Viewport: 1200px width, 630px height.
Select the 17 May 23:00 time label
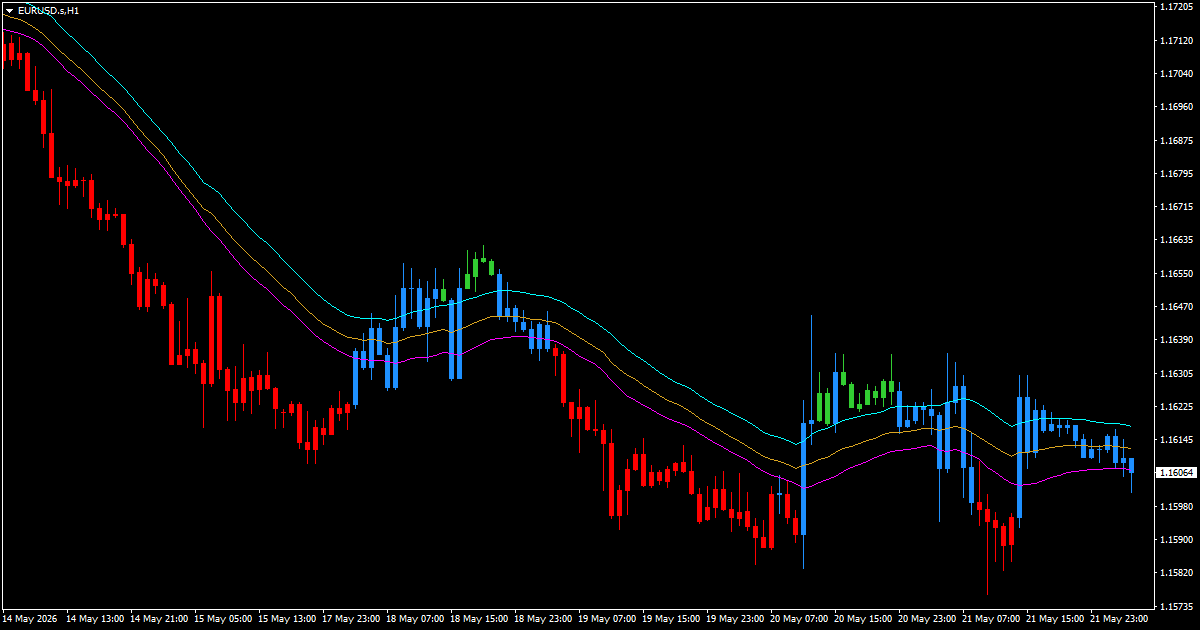click(351, 619)
